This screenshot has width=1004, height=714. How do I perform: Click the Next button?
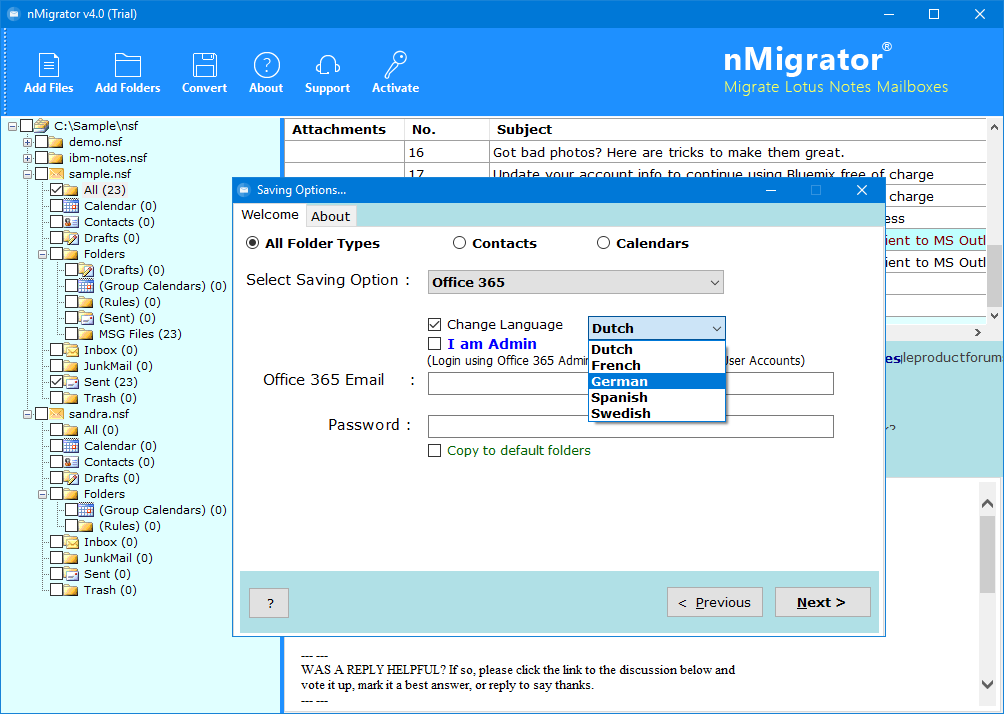(823, 602)
